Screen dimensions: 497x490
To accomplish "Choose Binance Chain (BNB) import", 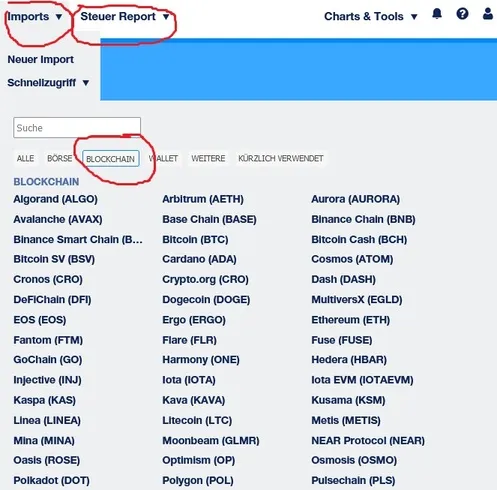I will pyautogui.click(x=363, y=219).
